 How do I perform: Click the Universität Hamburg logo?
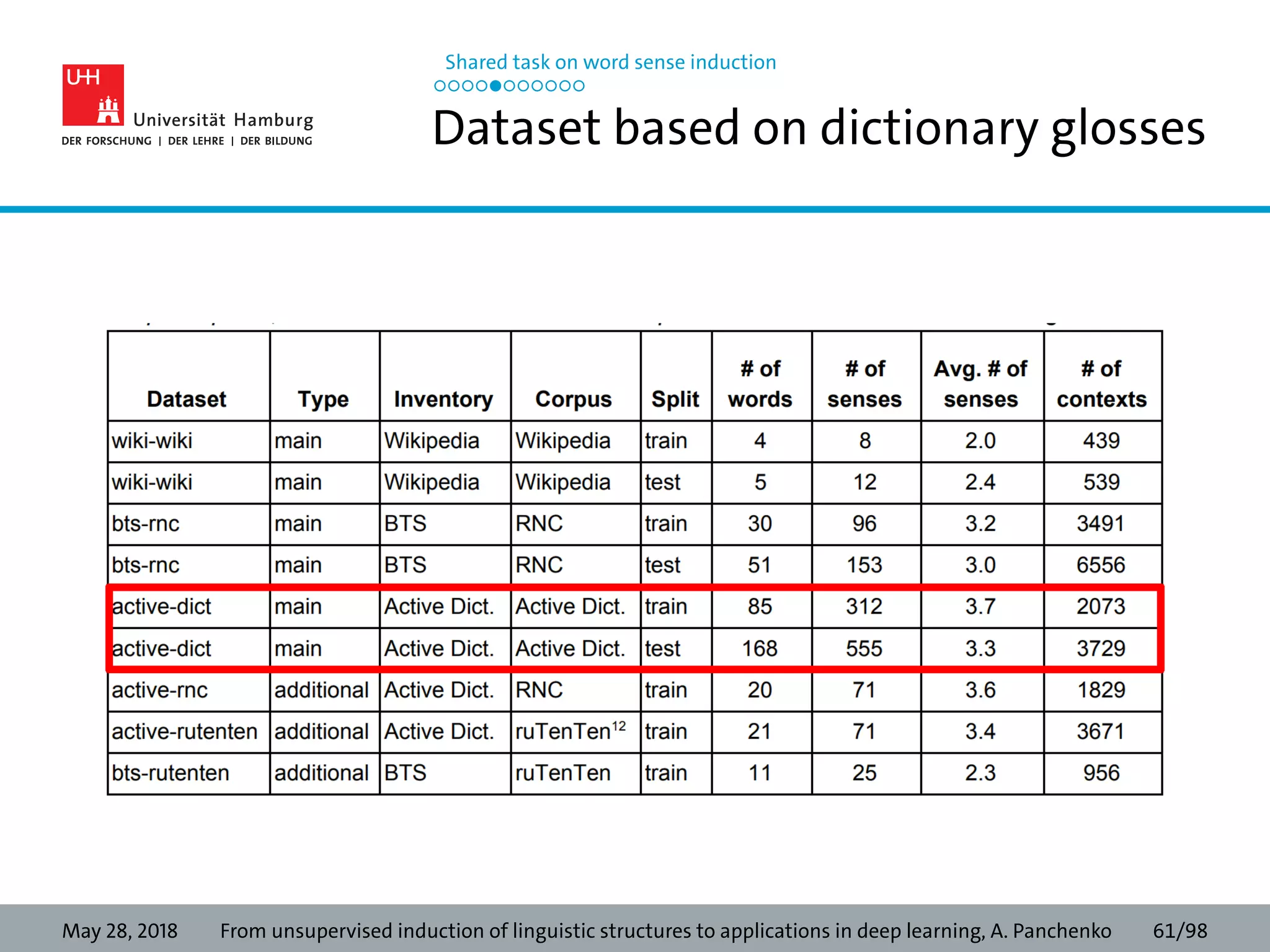point(187,105)
